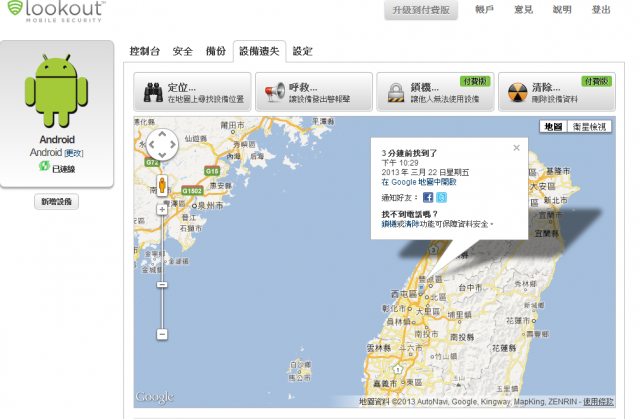Switch map to 衛星檢視 satellite view

(589, 127)
